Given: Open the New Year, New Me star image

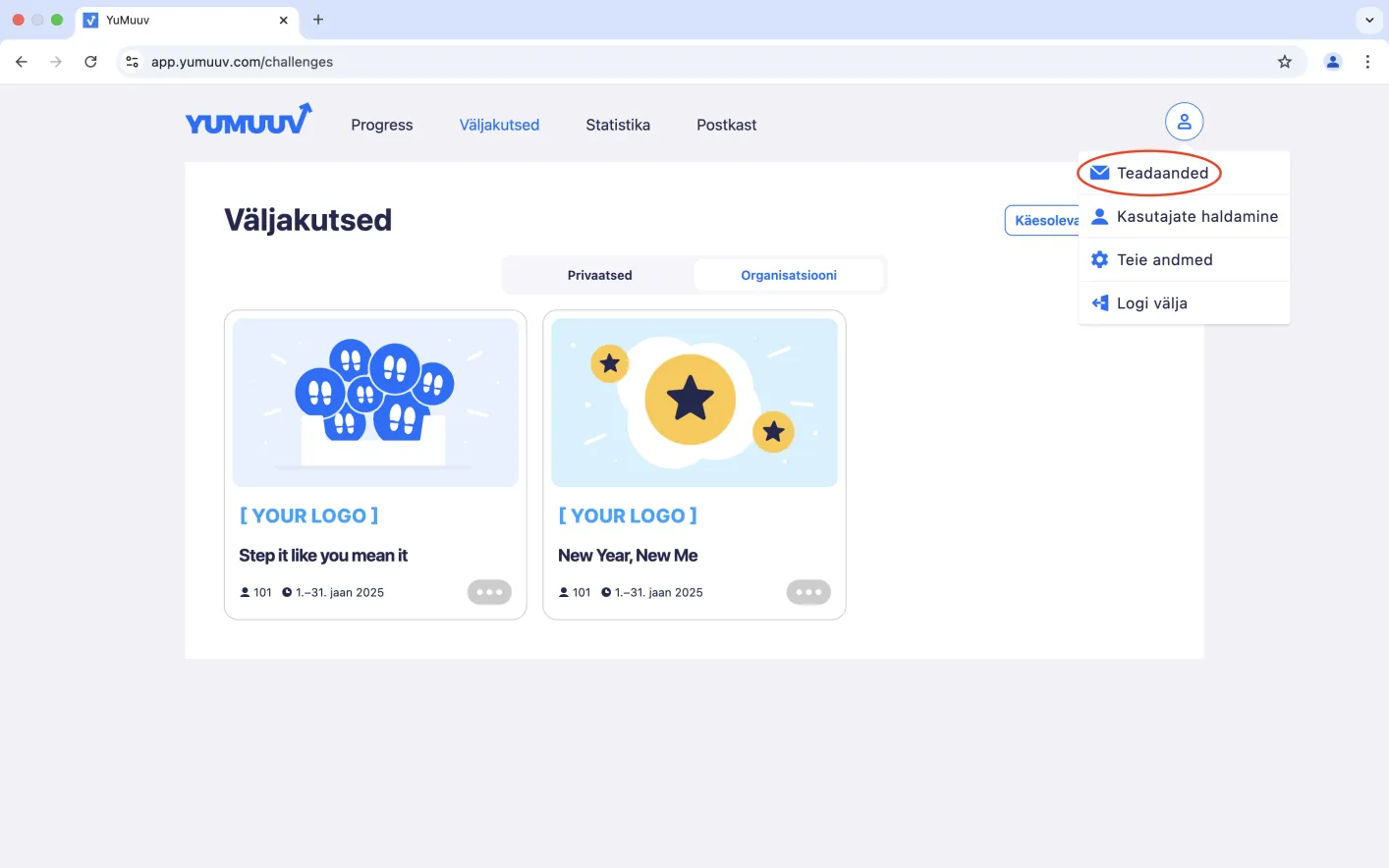Looking at the screenshot, I should click(694, 403).
